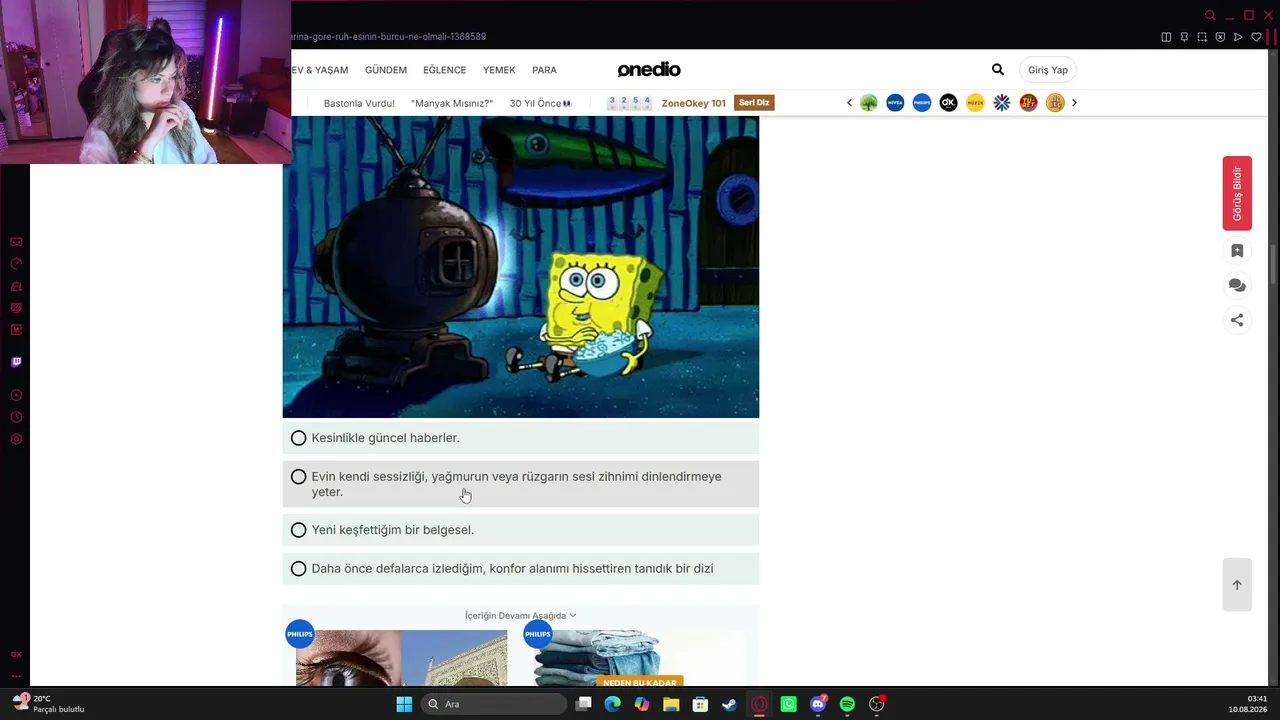Open the taskbar clock showing 03:41
Image resolution: width=1280 pixels, height=720 pixels.
1248,704
